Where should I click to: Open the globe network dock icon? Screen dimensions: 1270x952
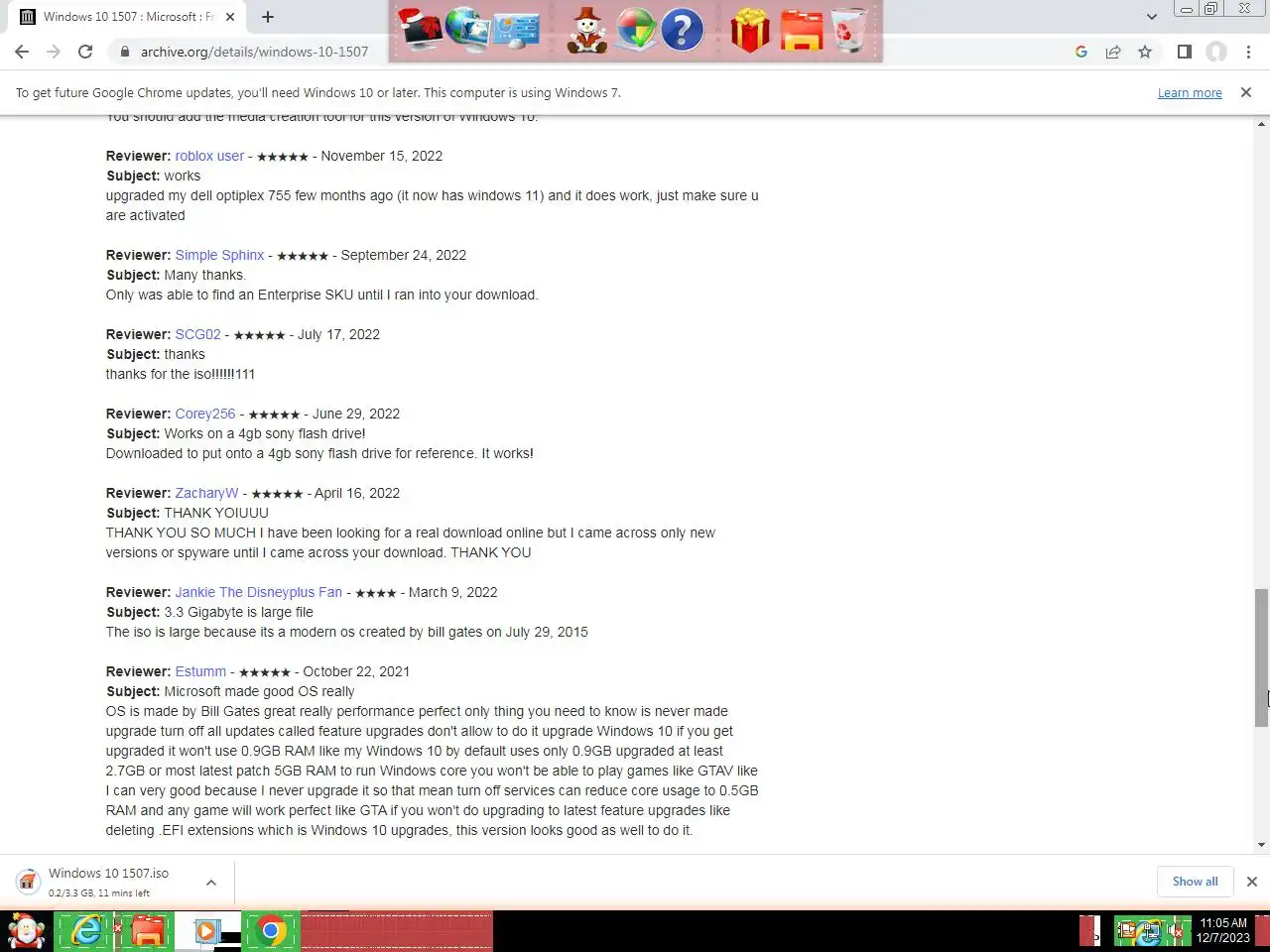point(466,30)
